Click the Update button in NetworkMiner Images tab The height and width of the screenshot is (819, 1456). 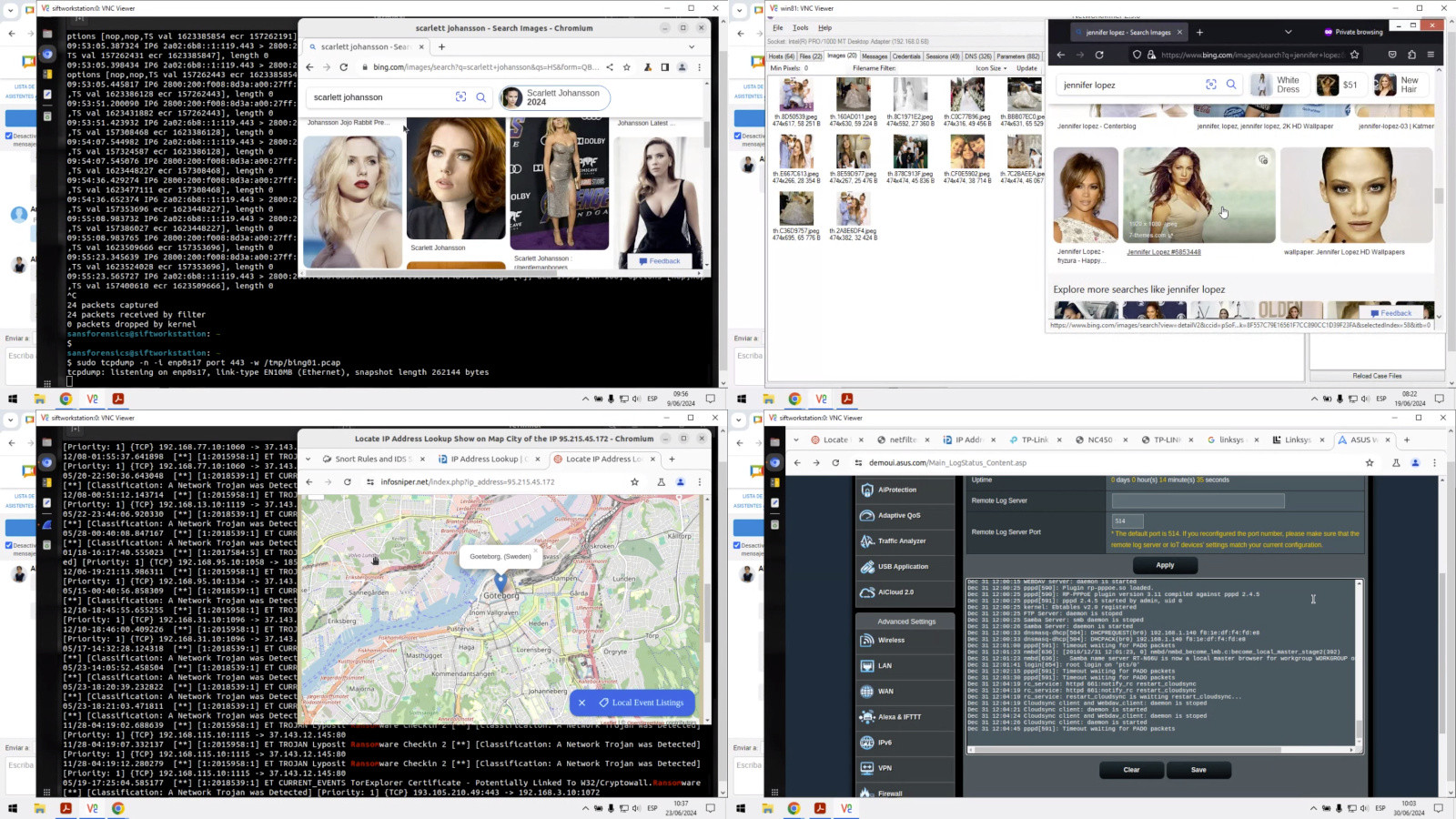tap(1026, 68)
